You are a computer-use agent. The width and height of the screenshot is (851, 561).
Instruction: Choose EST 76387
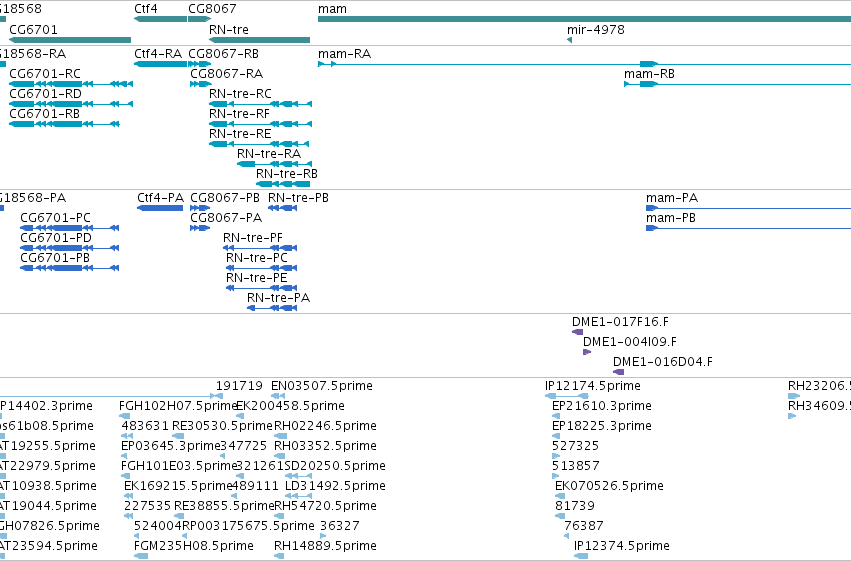(x=583, y=526)
